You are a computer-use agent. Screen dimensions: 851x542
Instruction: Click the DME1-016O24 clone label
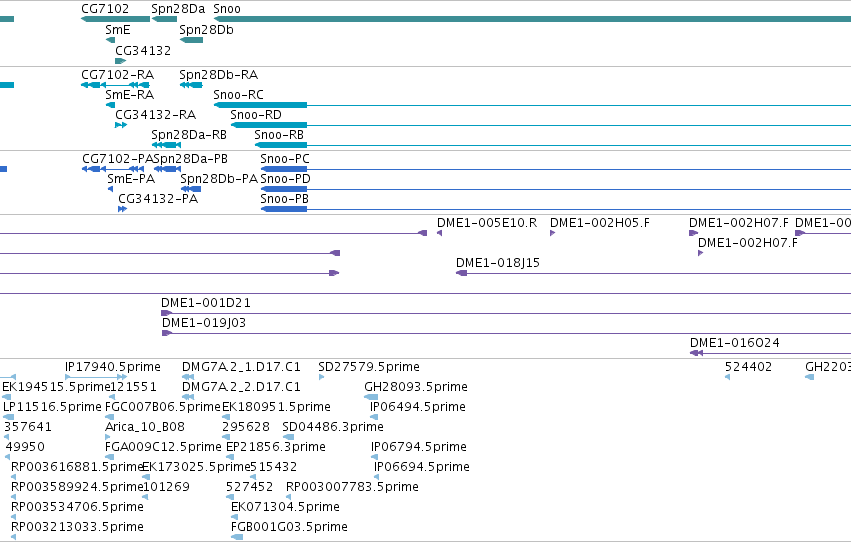734,343
